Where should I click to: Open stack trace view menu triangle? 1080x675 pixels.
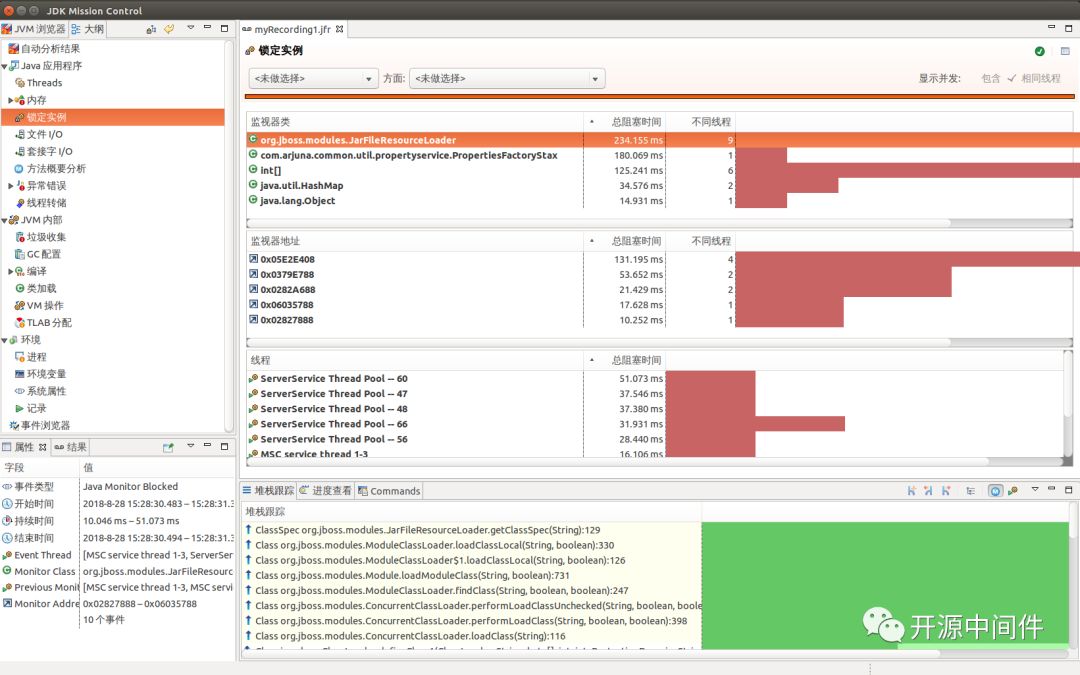tap(1035, 490)
